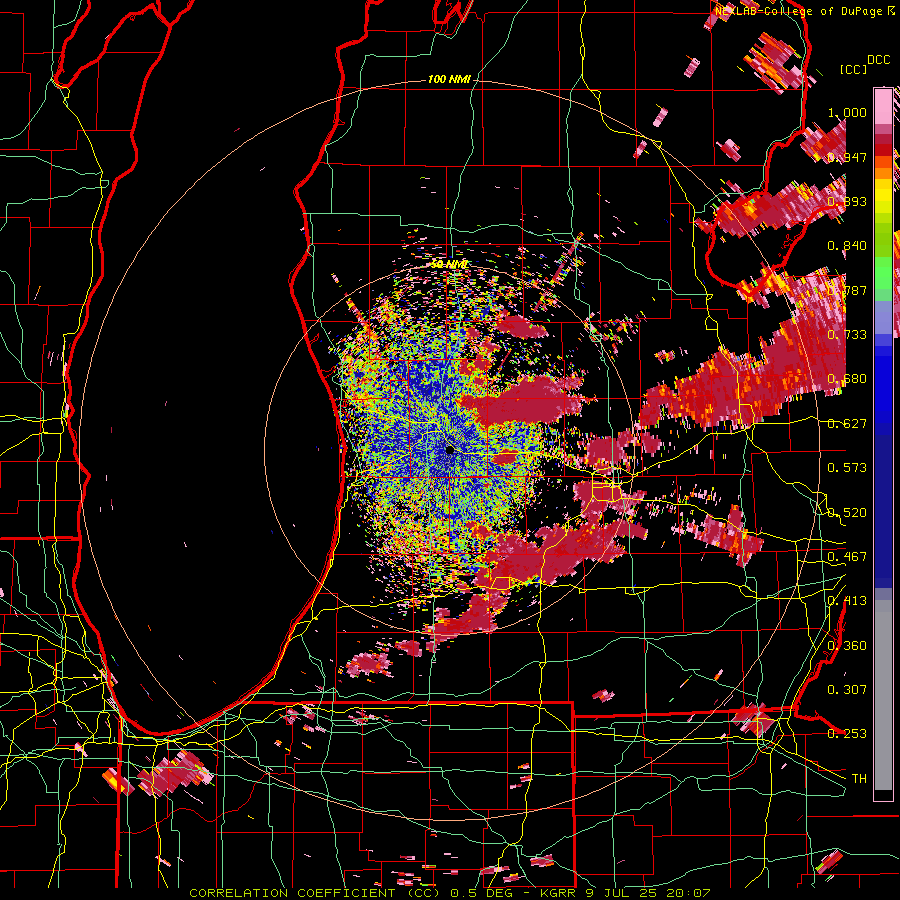Click the 0.307 legend value

tap(847, 689)
